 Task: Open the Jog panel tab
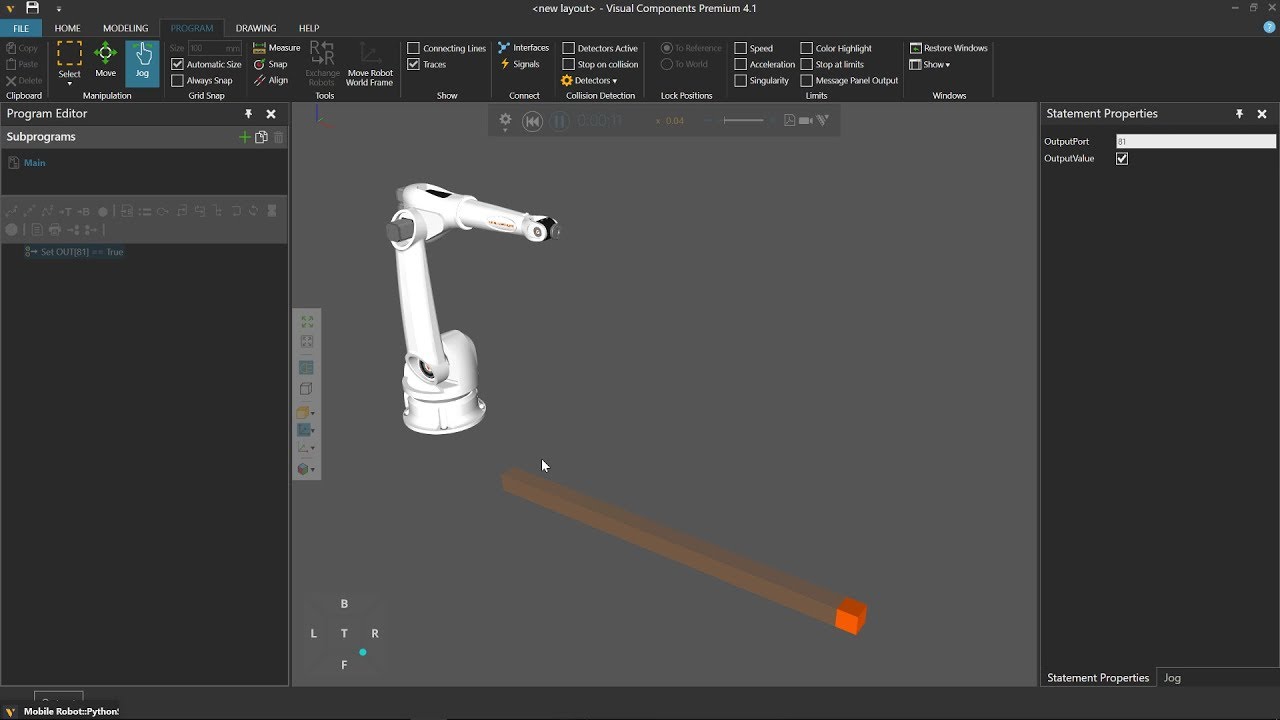(1172, 678)
